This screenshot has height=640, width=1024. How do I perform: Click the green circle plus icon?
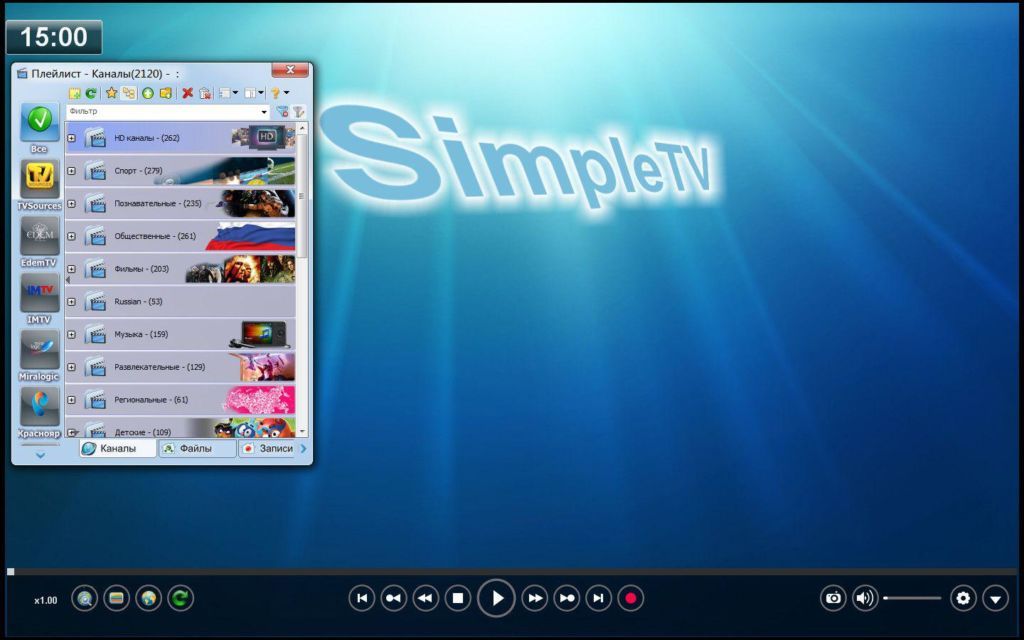click(x=148, y=93)
